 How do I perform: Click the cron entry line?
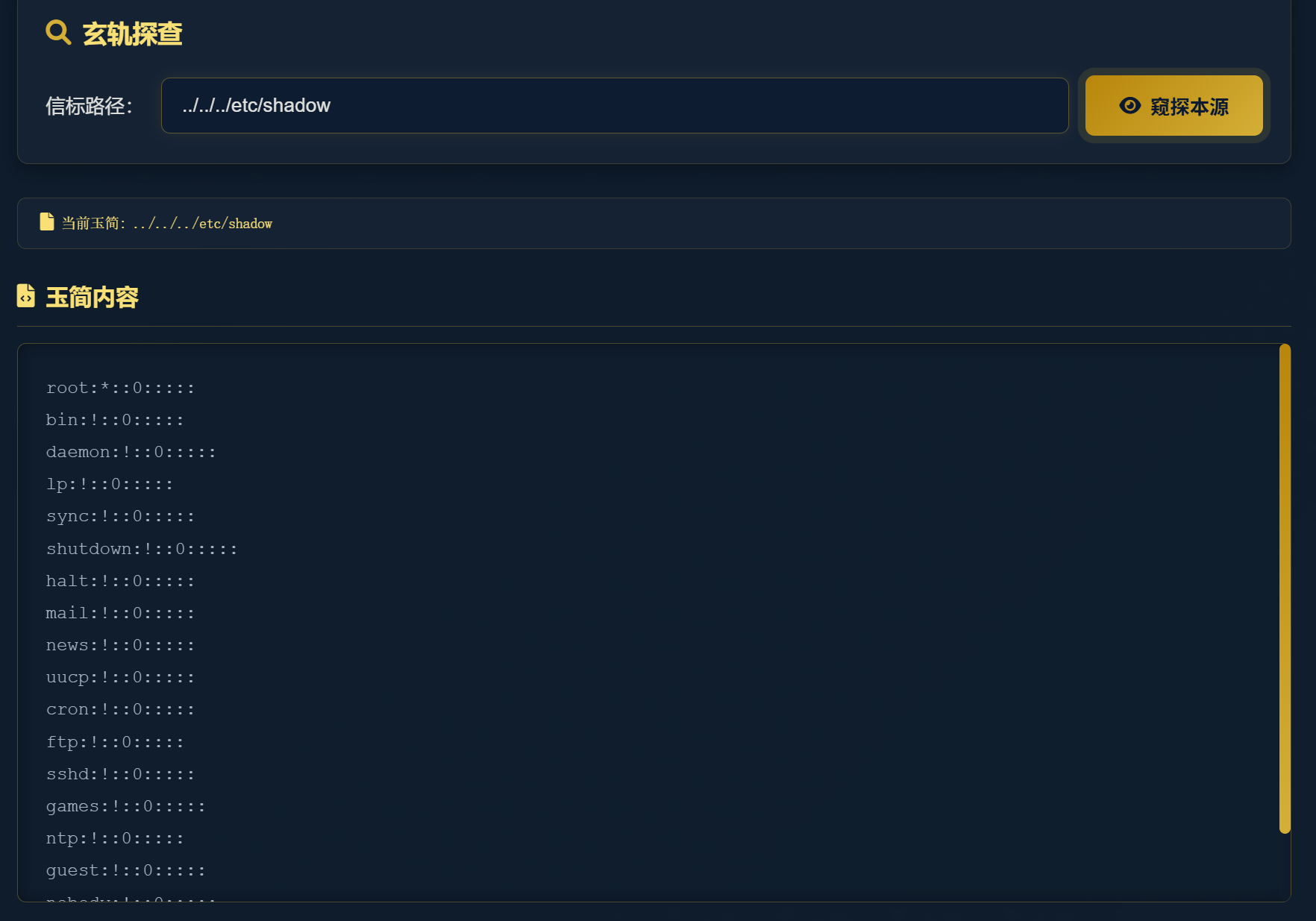coord(120,709)
